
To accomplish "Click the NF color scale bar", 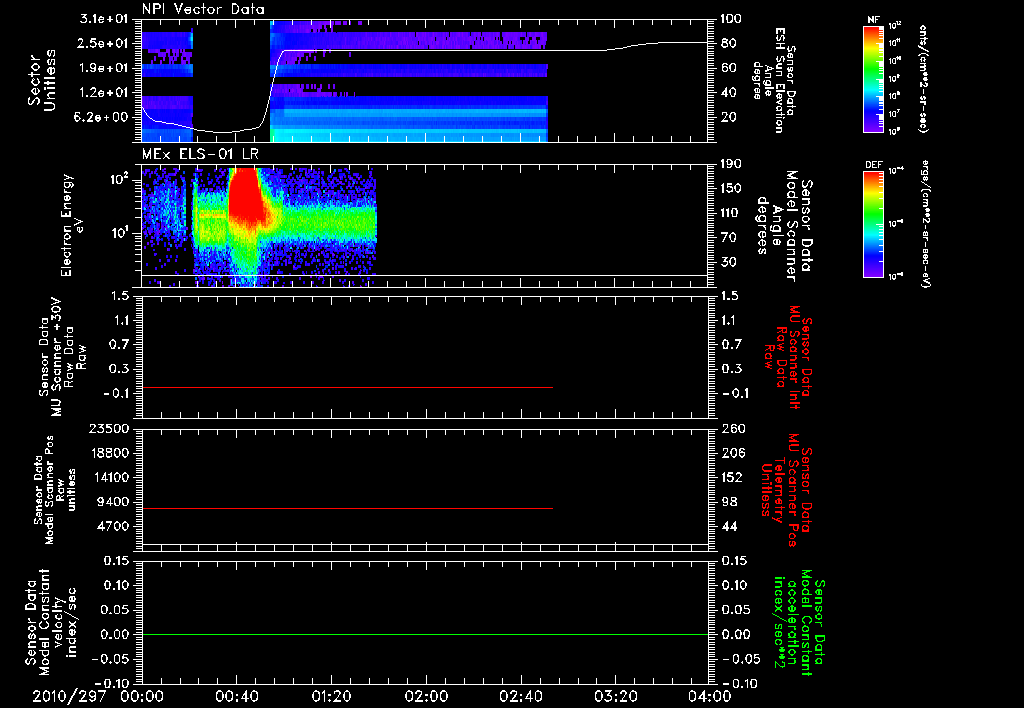I will tap(873, 79).
